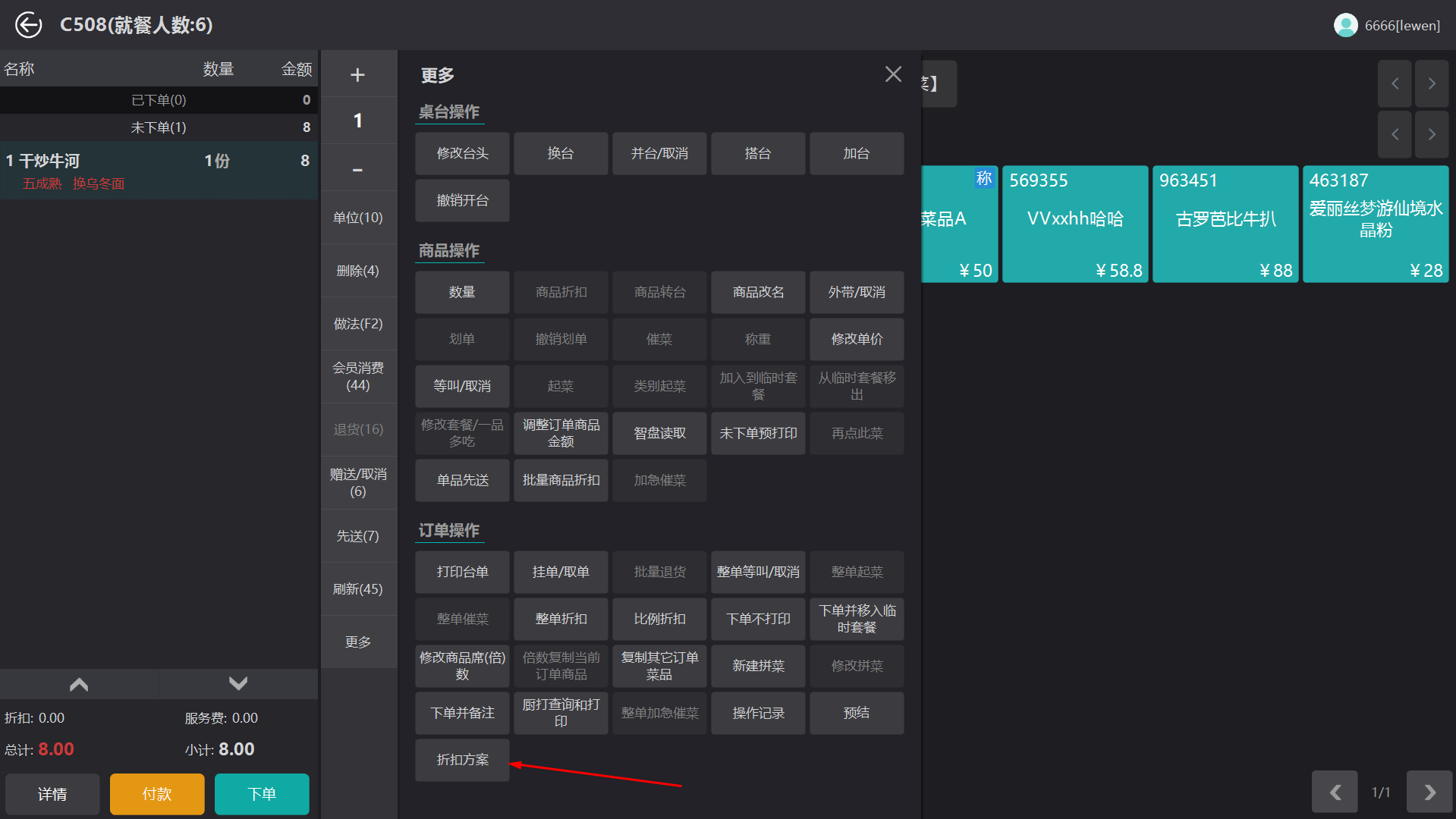This screenshot has width=1456, height=819.
Task: Click the second-row back chevron on the right panel
Action: coord(1395,134)
